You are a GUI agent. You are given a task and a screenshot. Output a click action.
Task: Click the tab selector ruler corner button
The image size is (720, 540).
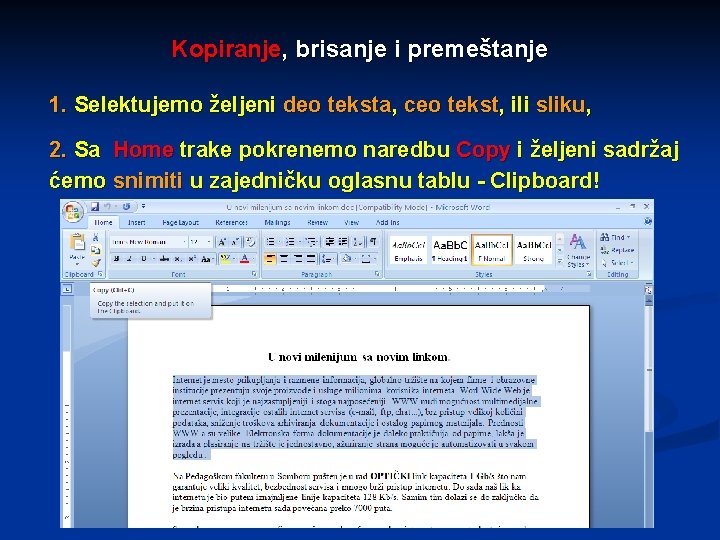[x=68, y=289]
